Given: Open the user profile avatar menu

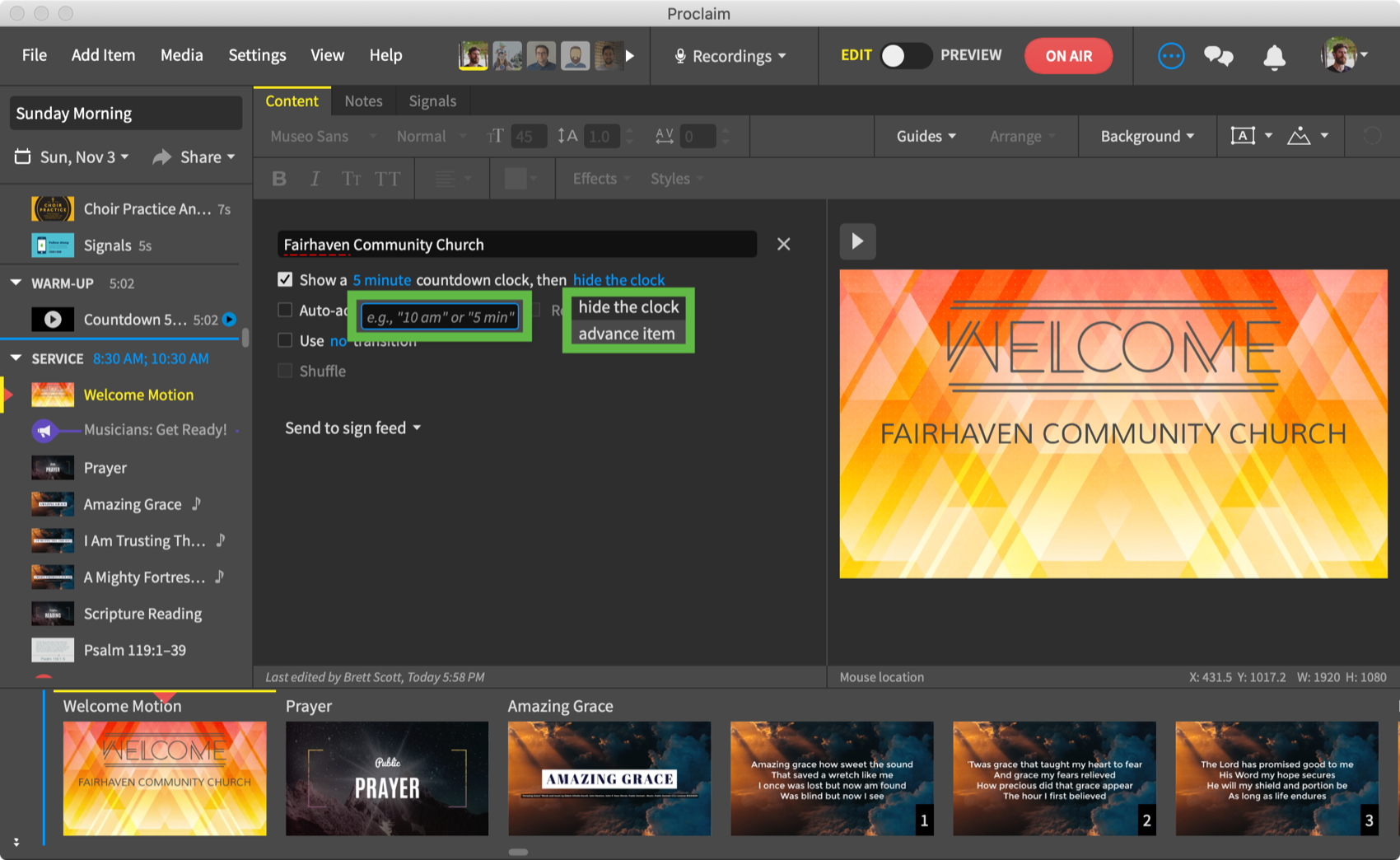Looking at the screenshot, I should (x=1344, y=55).
